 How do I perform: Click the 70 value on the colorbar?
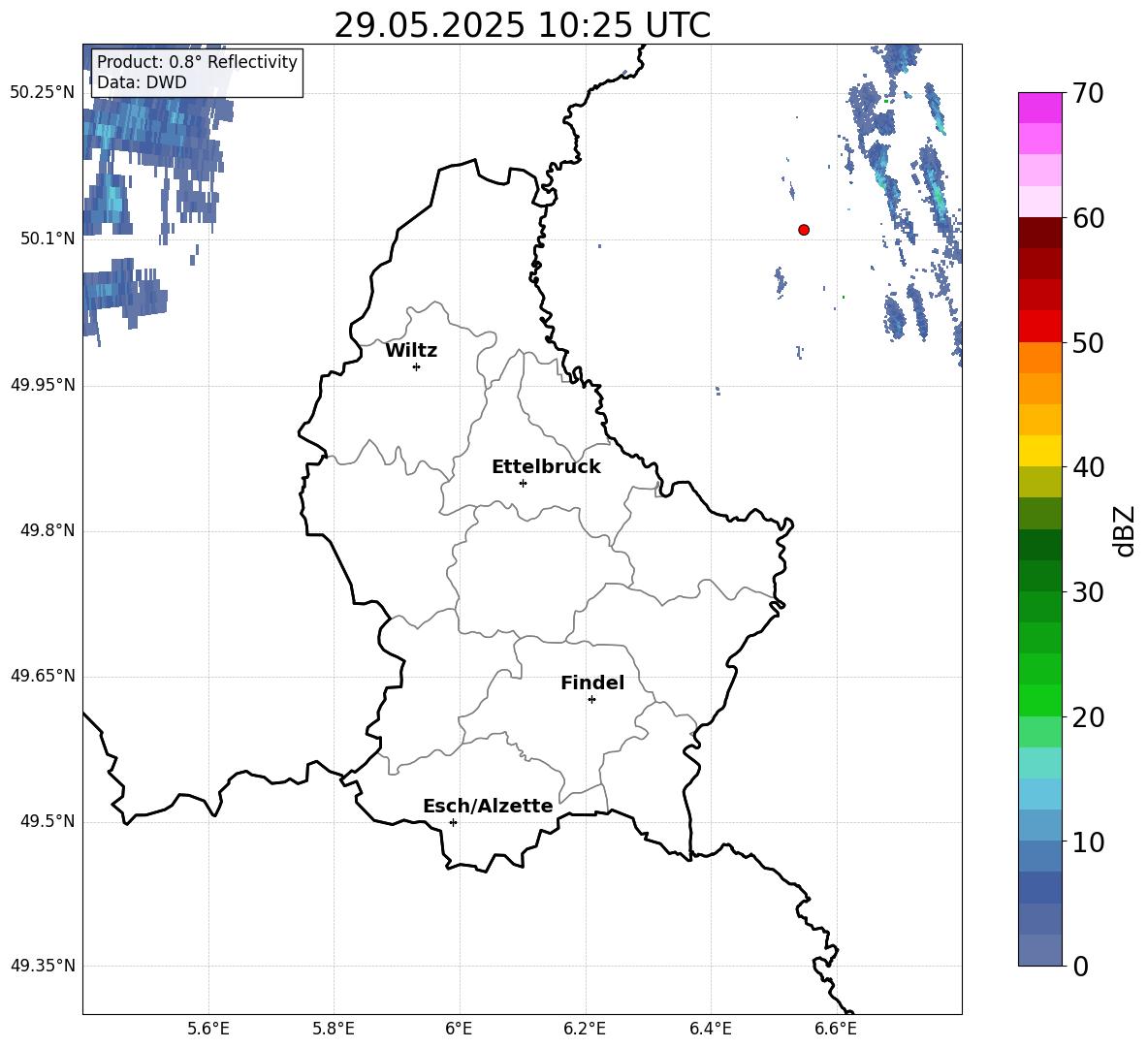1088,94
